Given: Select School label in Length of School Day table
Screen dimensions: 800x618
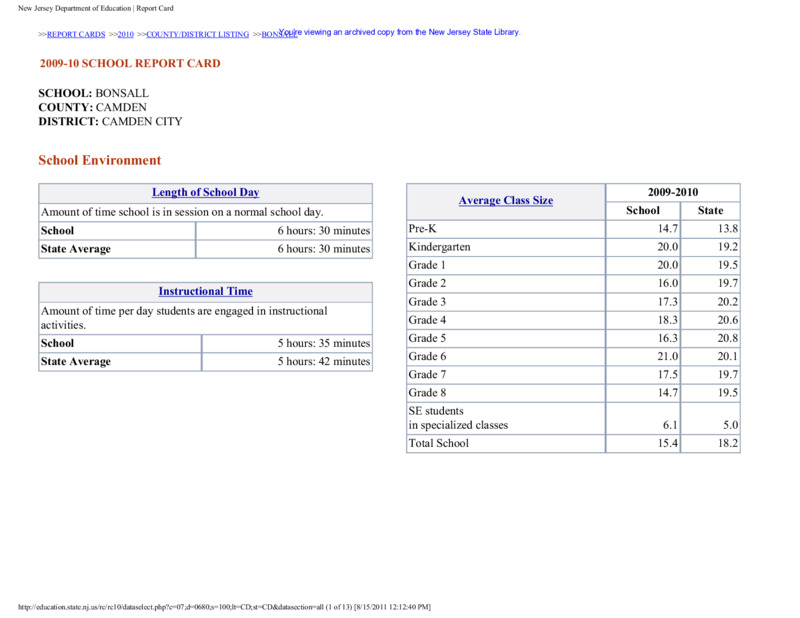Looking at the screenshot, I should [x=57, y=231].
